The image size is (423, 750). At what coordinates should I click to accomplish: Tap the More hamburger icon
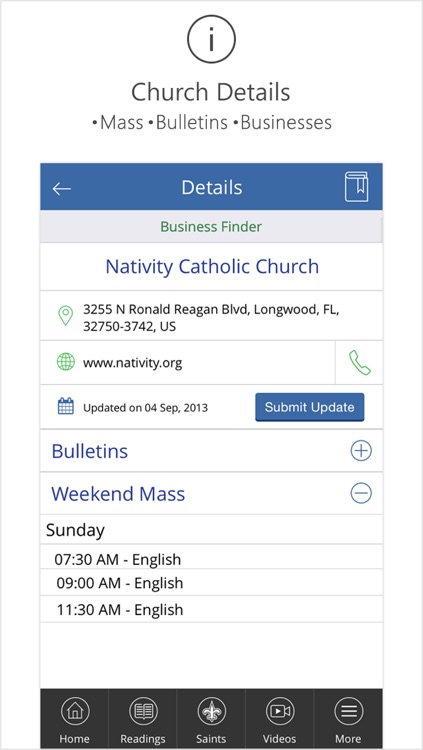[x=348, y=711]
